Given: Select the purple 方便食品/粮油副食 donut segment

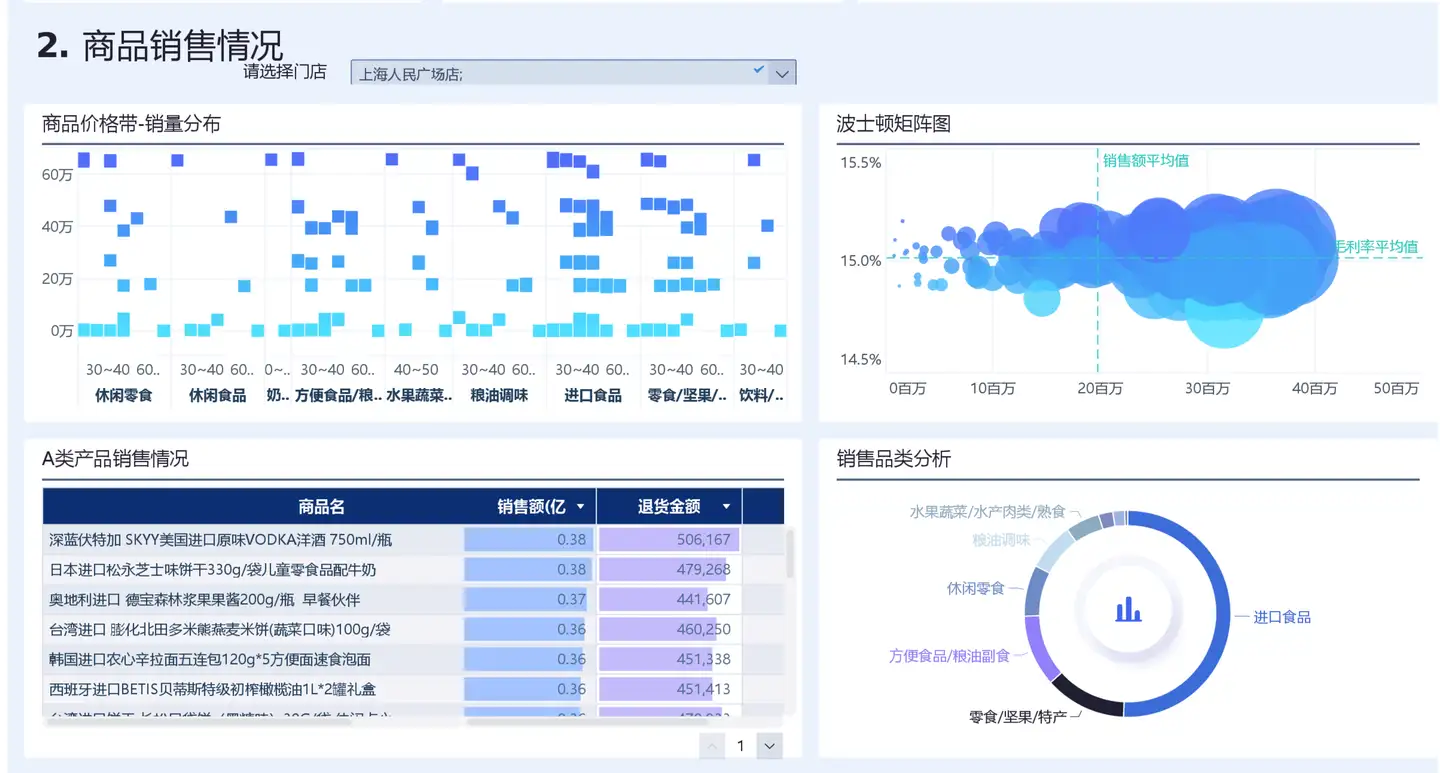Looking at the screenshot, I should point(1040,647).
